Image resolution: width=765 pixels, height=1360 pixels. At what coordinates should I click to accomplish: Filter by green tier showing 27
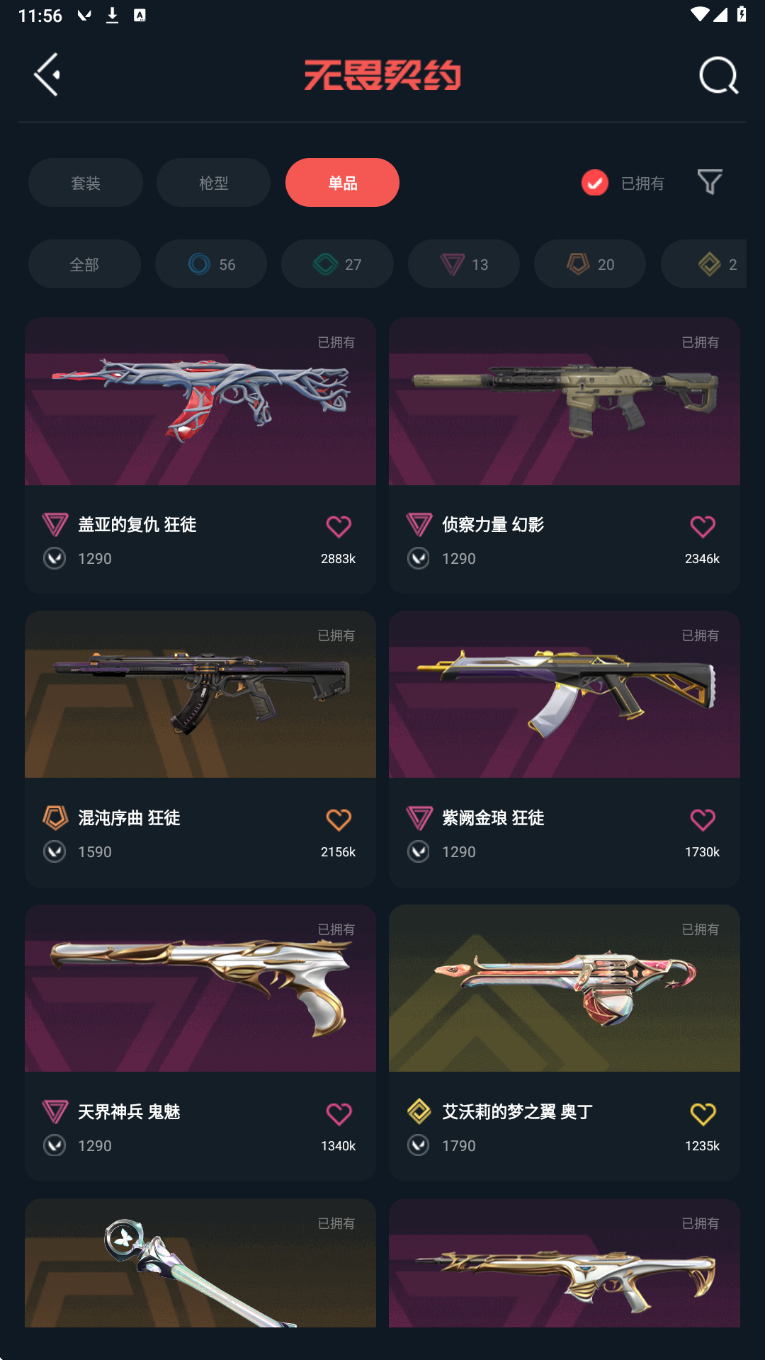[x=337, y=264]
